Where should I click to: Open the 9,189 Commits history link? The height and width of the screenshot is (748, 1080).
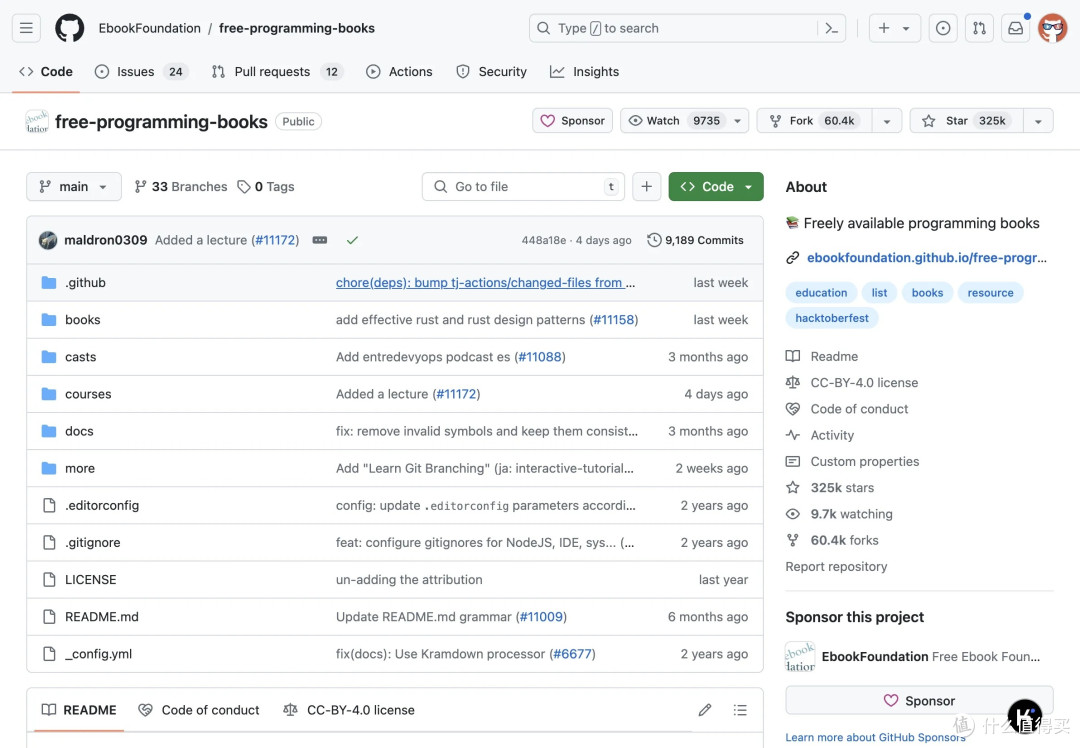tap(695, 240)
